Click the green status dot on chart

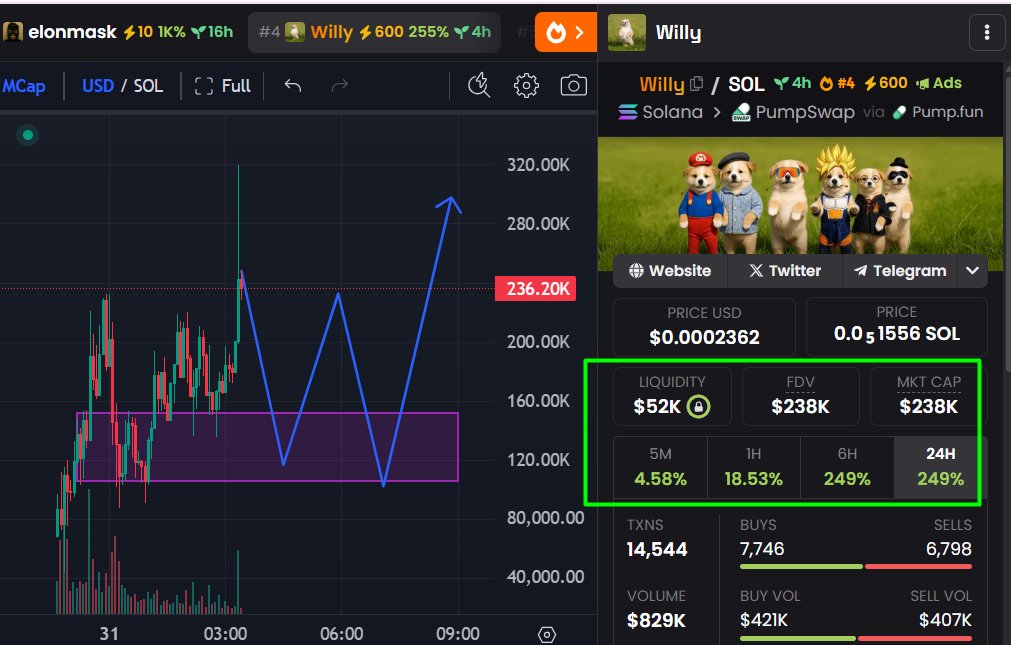28,135
